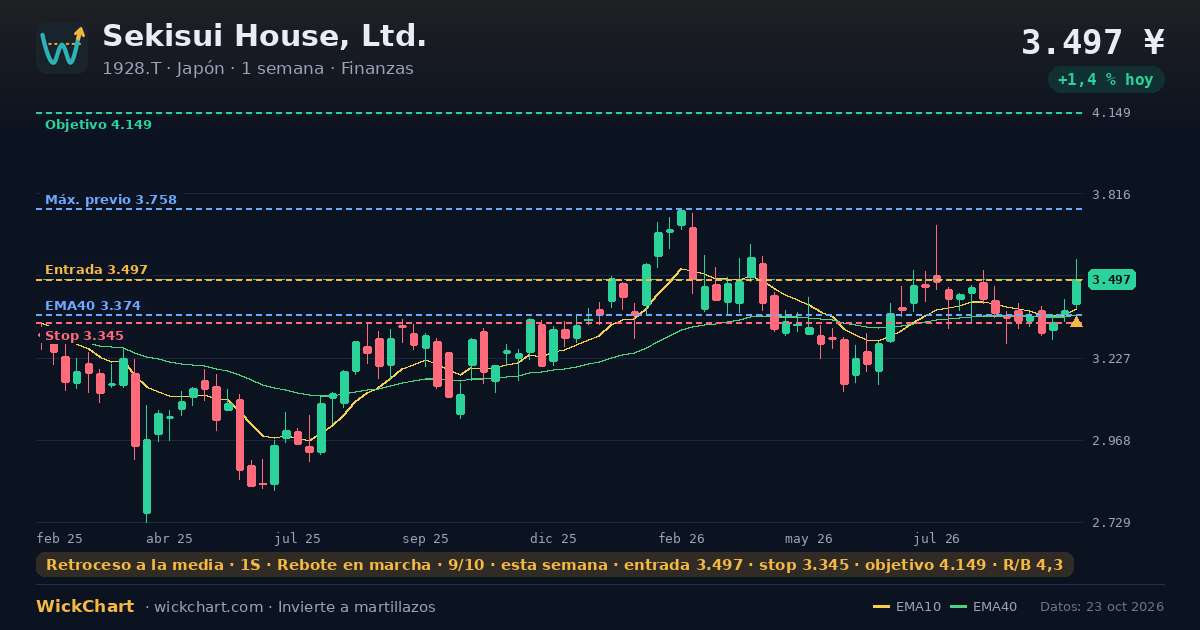Click the 'Sekisui House, Ltd.' title
Screen dimensions: 1200x630
click(265, 36)
